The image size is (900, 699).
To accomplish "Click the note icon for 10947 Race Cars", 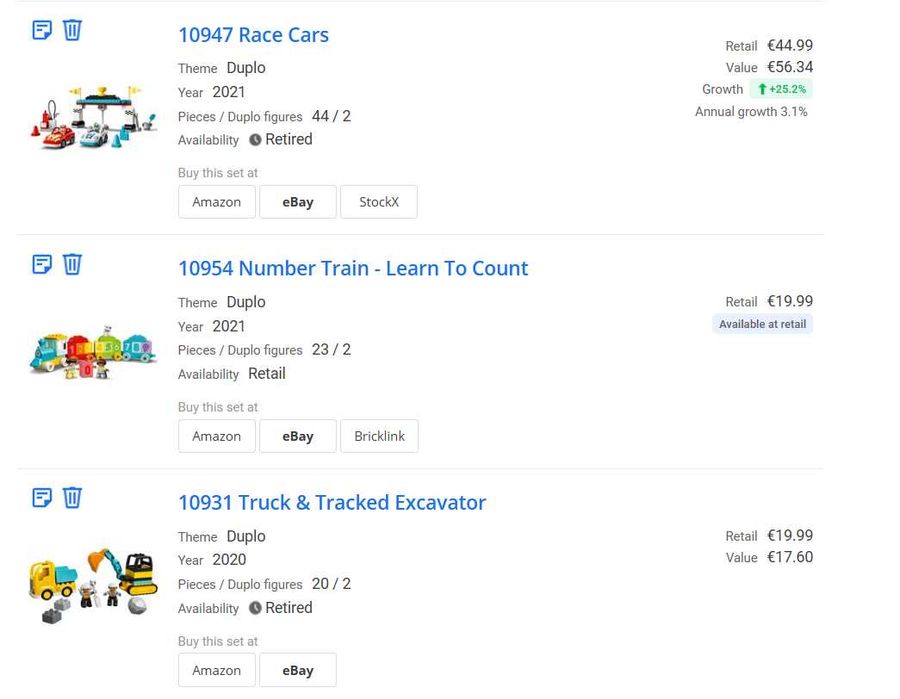I will tap(42, 30).
